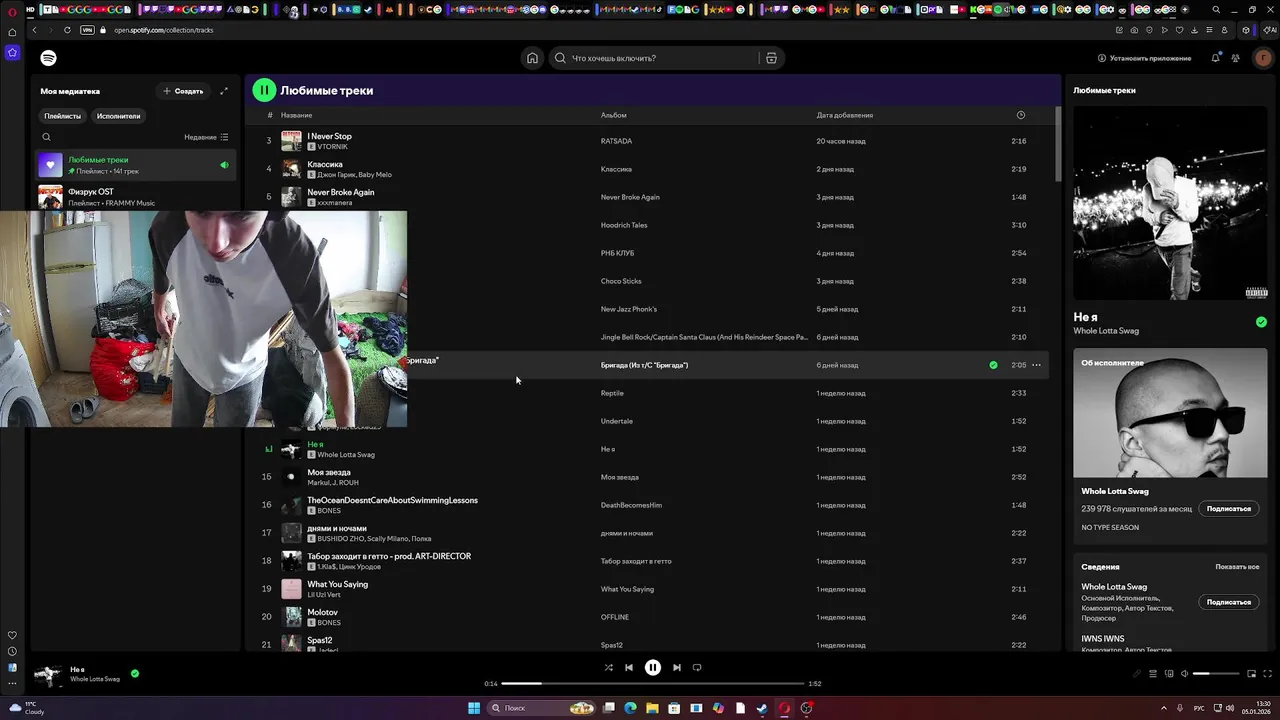Switch Spotify to full screen mode
This screenshot has height=720, width=1280.
point(1266,674)
